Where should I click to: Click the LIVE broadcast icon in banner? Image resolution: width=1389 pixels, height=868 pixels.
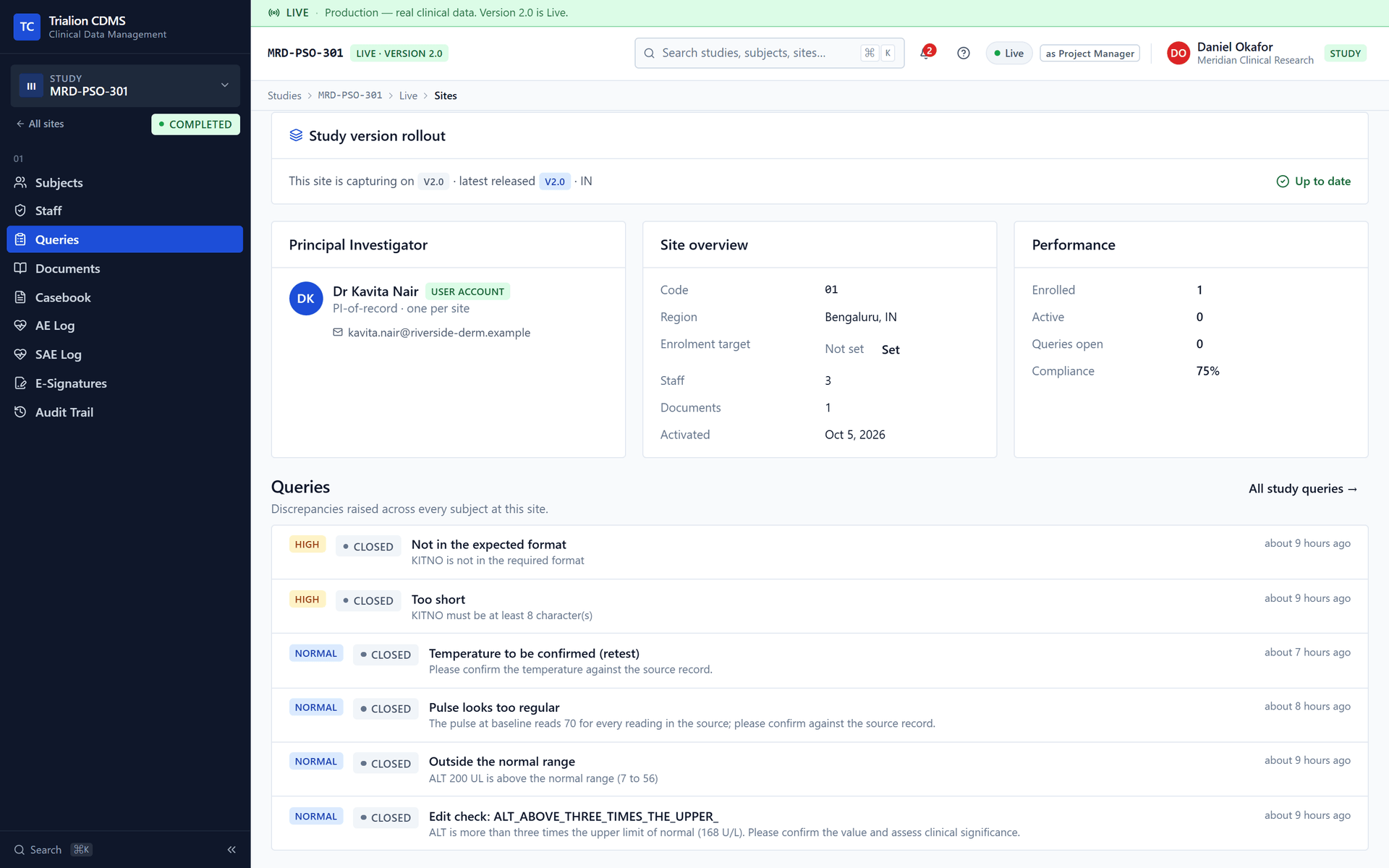[274, 12]
